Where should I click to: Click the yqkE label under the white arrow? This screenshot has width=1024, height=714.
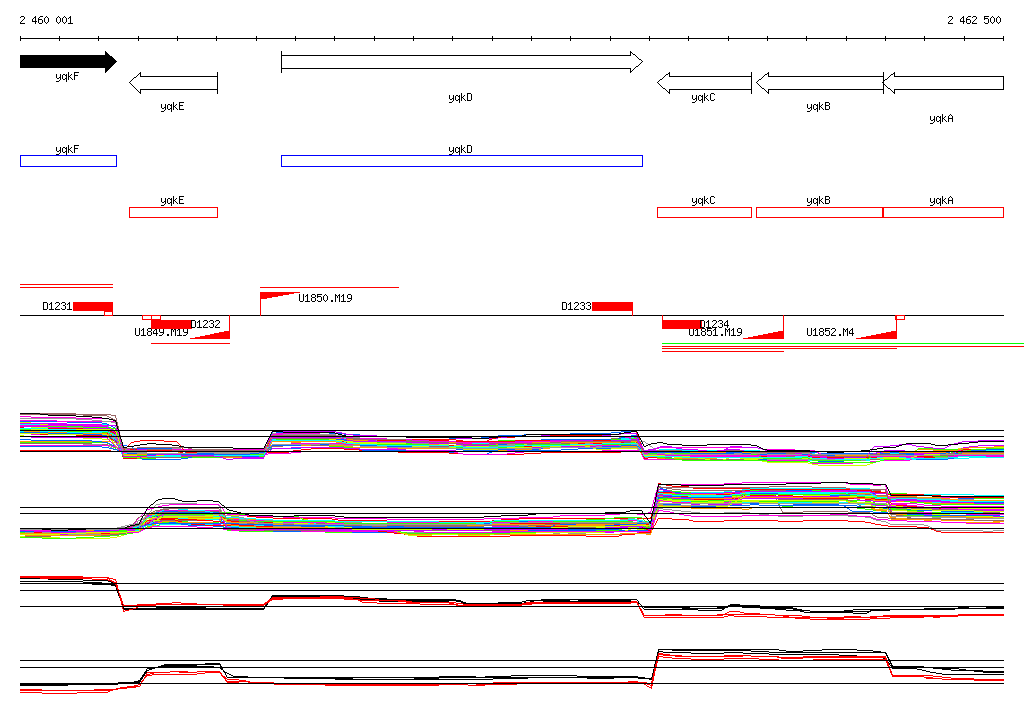[172, 107]
